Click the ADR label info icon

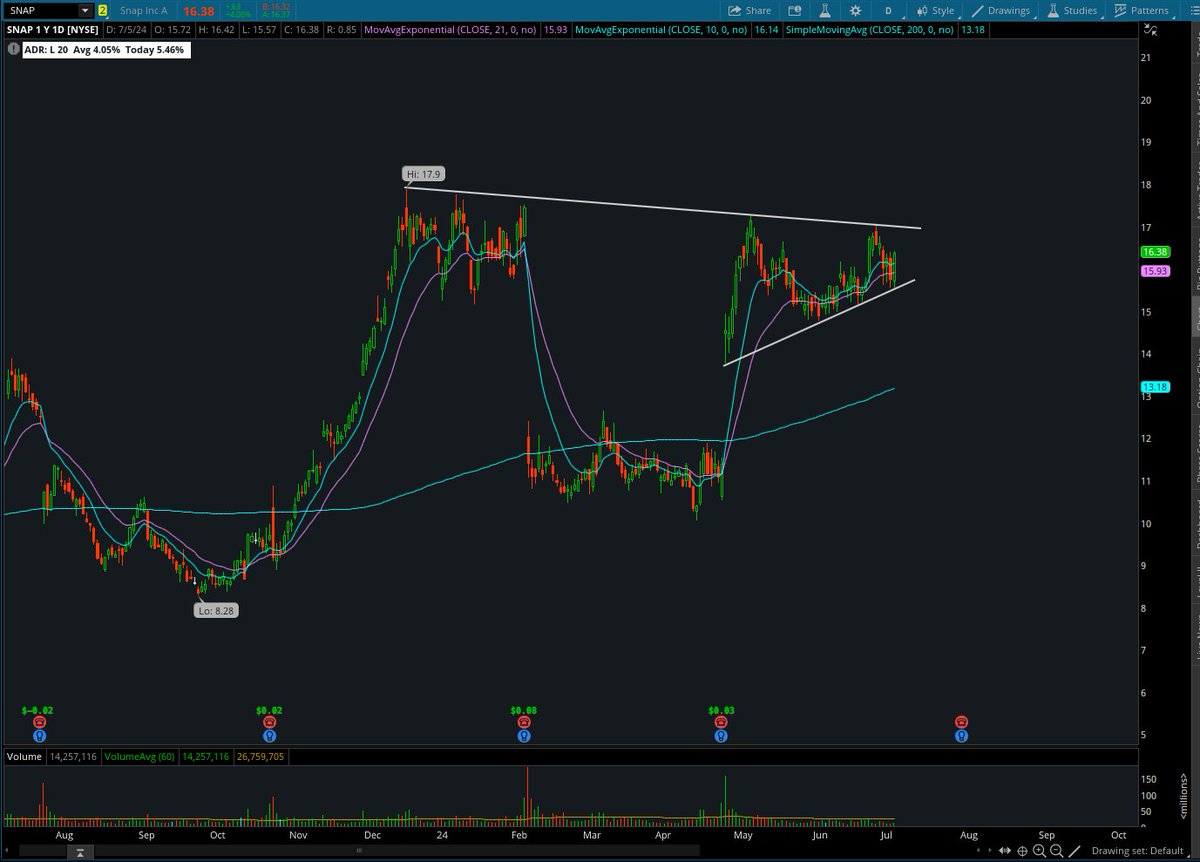[14, 50]
